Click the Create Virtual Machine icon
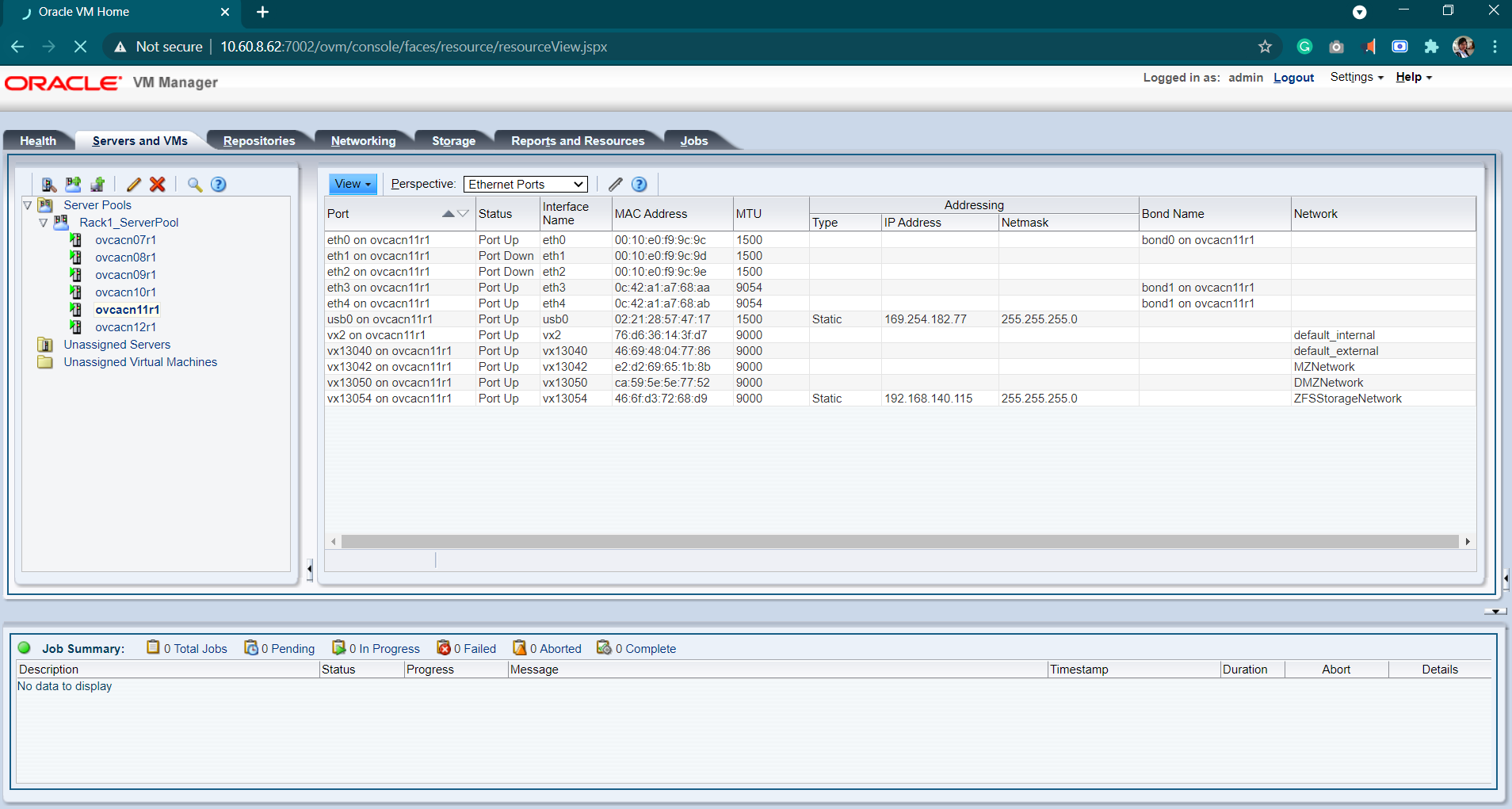1512x809 pixels. (x=98, y=185)
